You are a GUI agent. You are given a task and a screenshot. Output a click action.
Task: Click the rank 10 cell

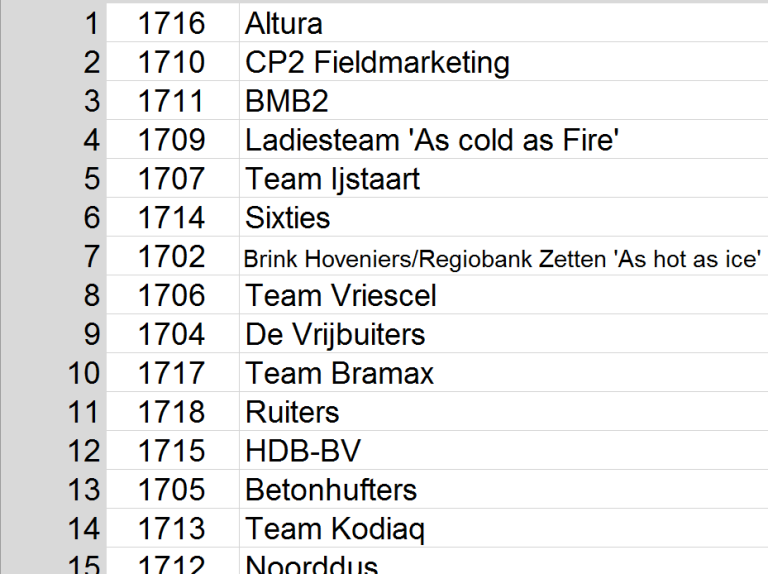(x=84, y=374)
